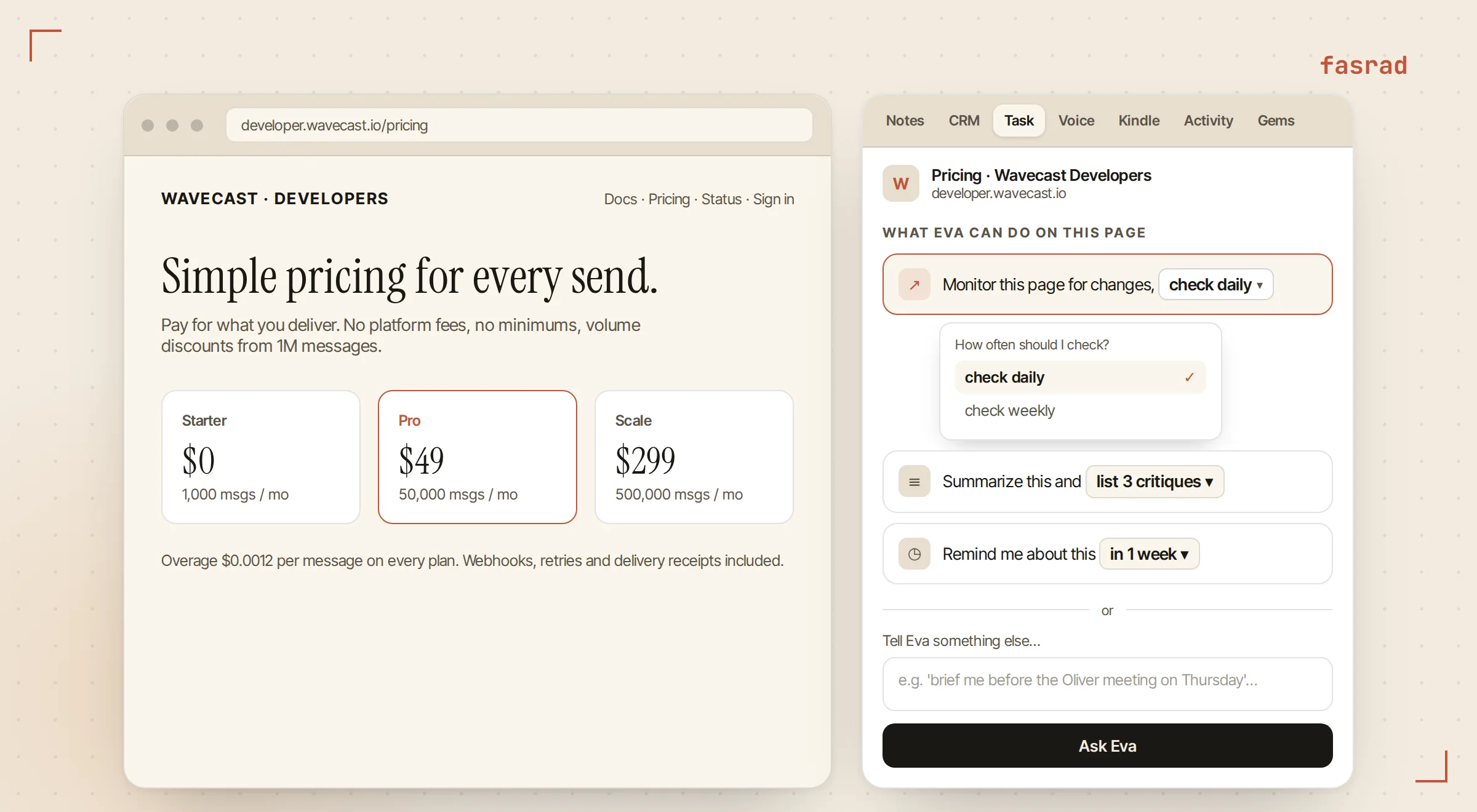Click the Sign in link

point(774,199)
